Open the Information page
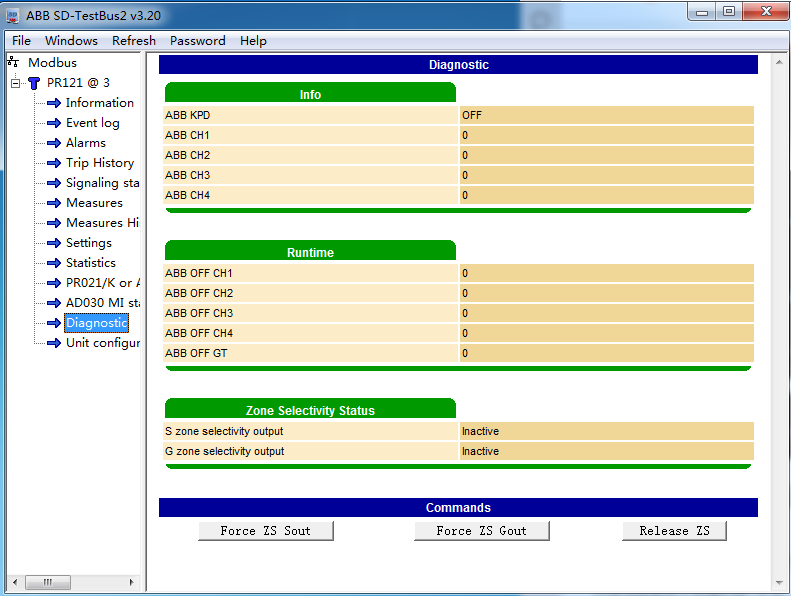The height and width of the screenshot is (596, 791). (x=100, y=103)
